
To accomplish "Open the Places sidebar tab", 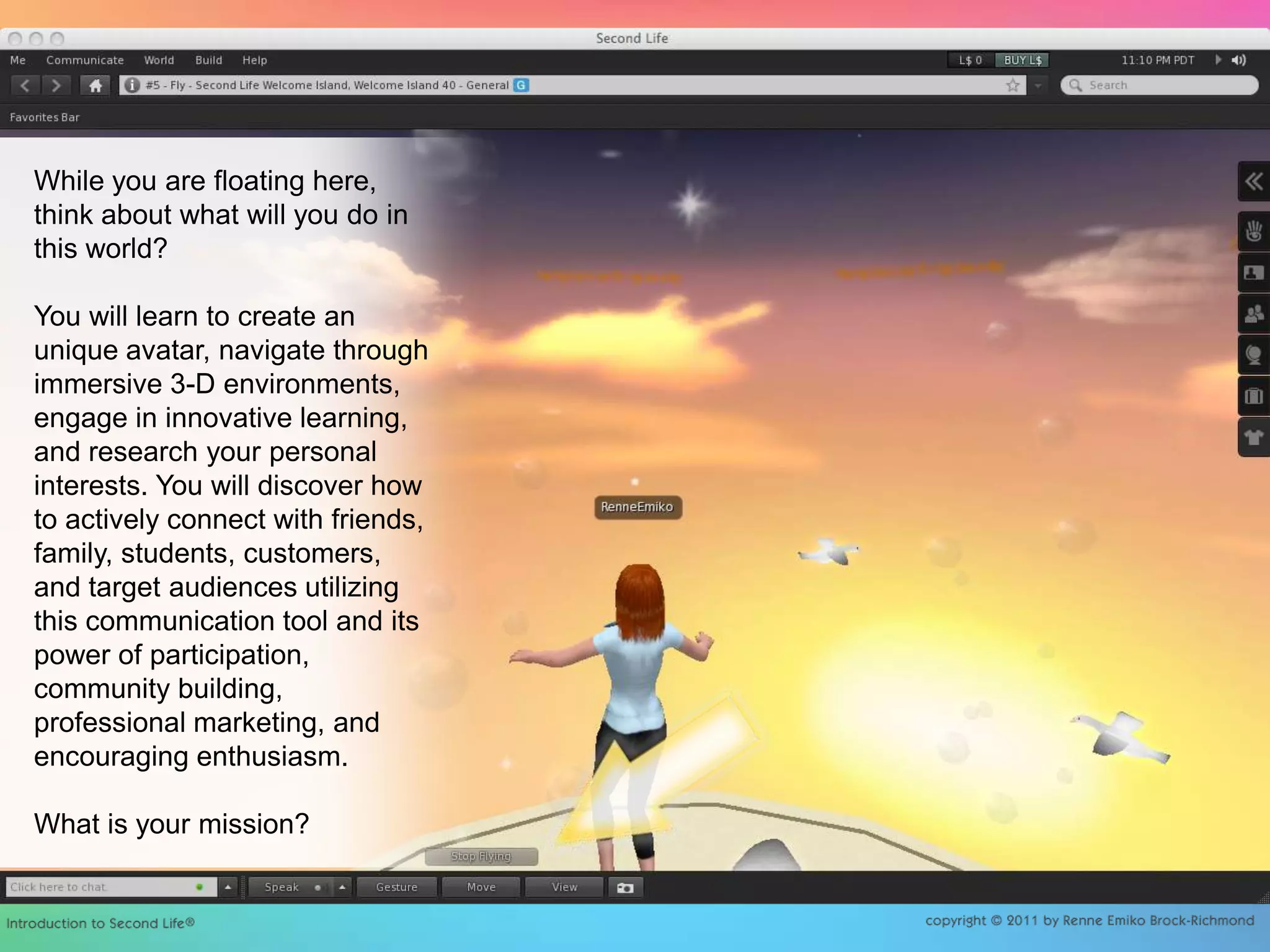I will tap(1254, 355).
